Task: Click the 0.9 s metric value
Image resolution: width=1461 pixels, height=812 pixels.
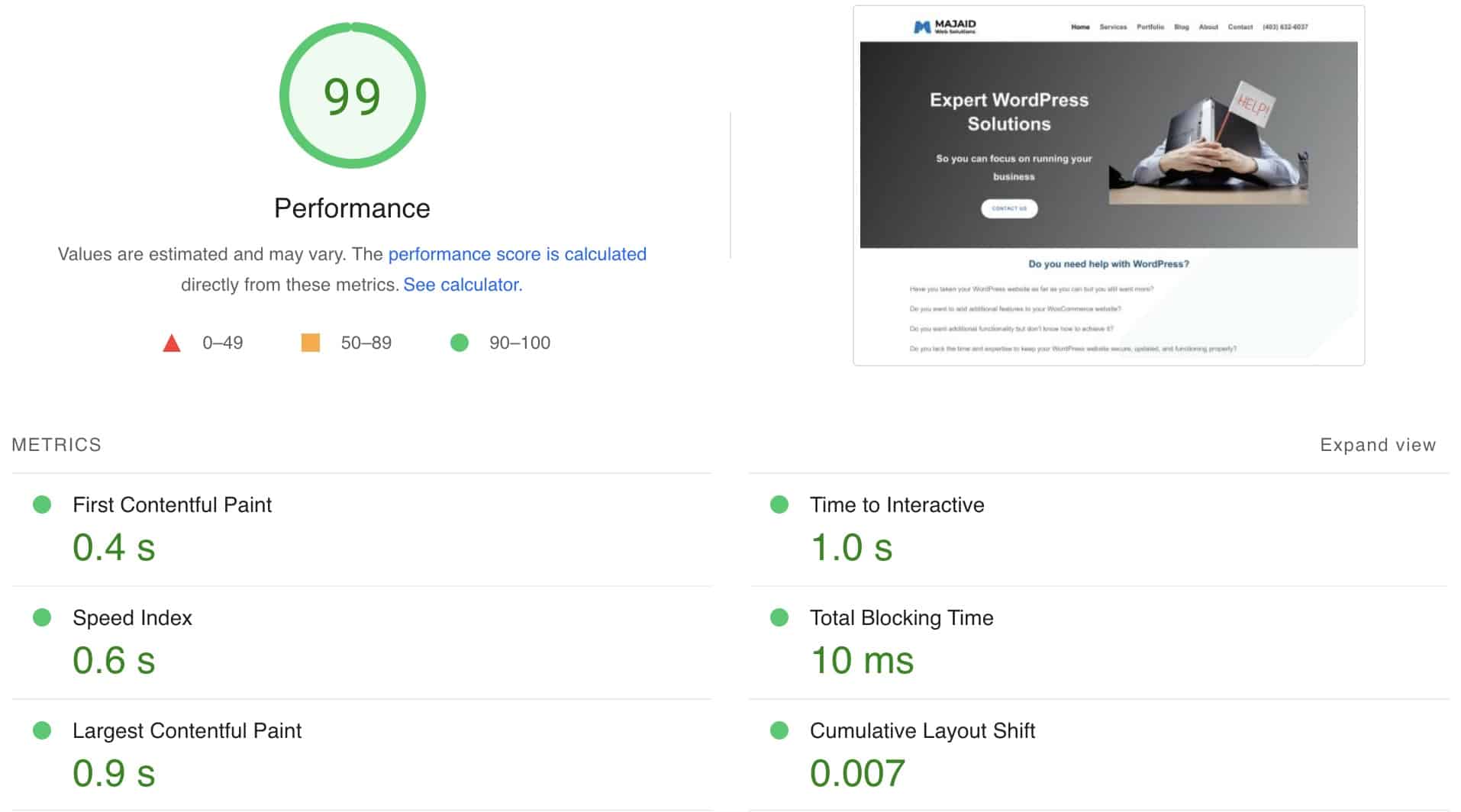Action: click(x=114, y=773)
